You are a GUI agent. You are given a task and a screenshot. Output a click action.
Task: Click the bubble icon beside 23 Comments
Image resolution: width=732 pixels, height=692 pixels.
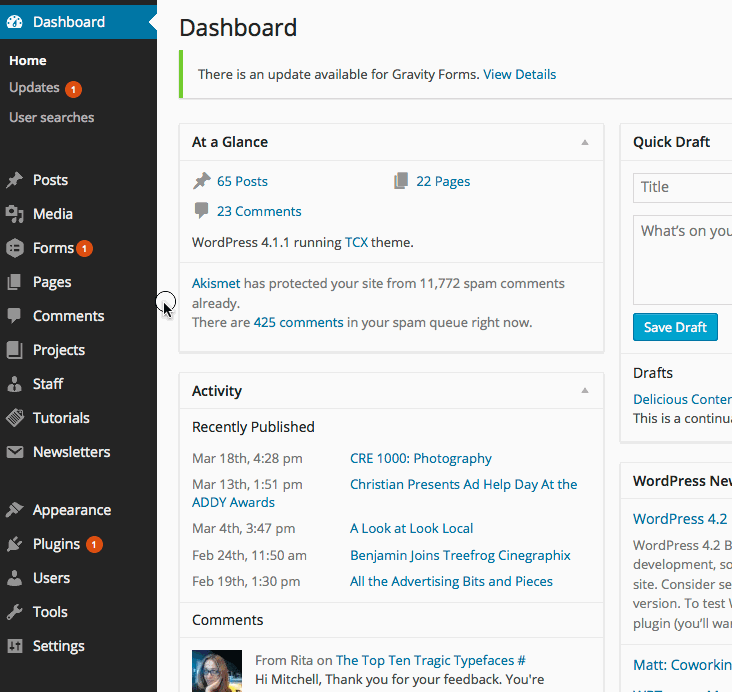(x=201, y=211)
